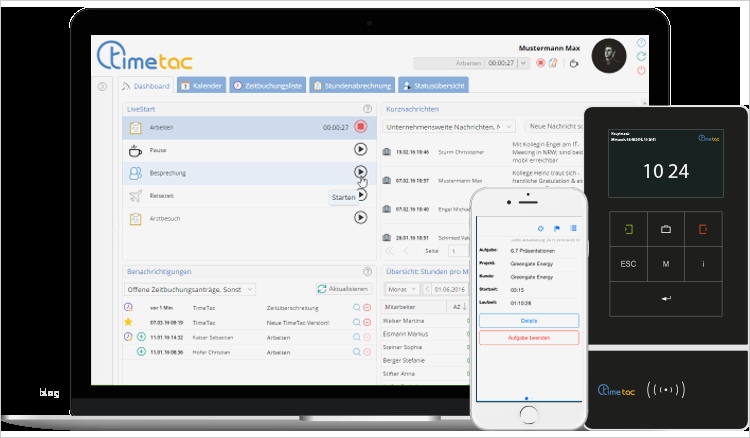
Task: Open the Zeitbuchungsliste tab
Action: point(267,86)
